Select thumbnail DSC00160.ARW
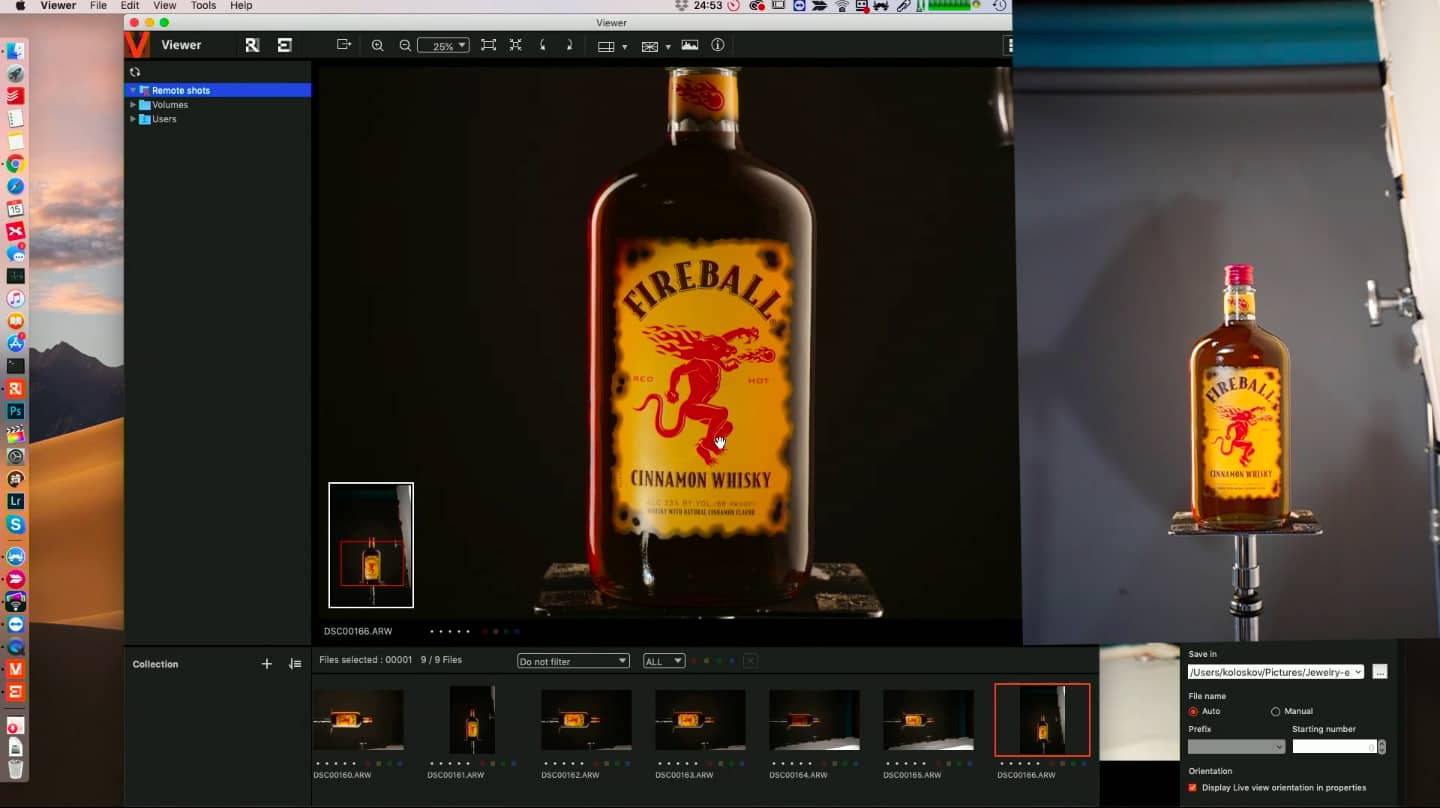 click(x=358, y=720)
